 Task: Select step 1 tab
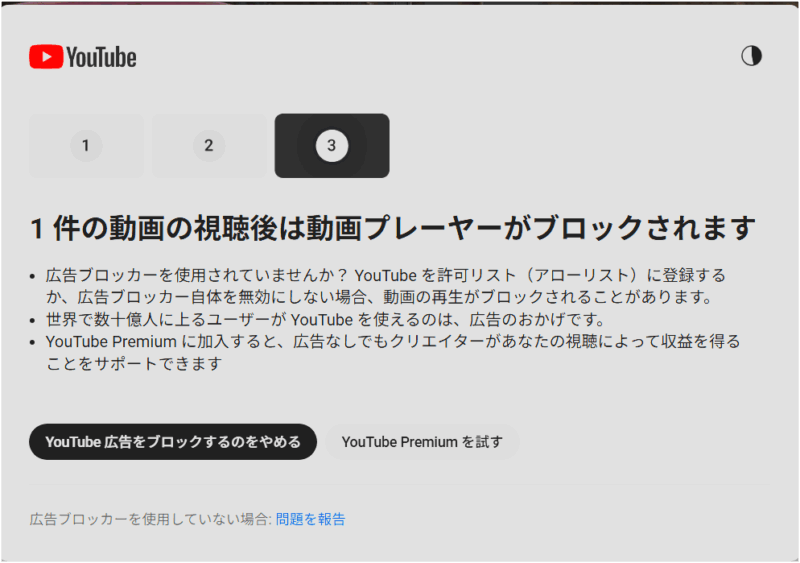(x=86, y=145)
